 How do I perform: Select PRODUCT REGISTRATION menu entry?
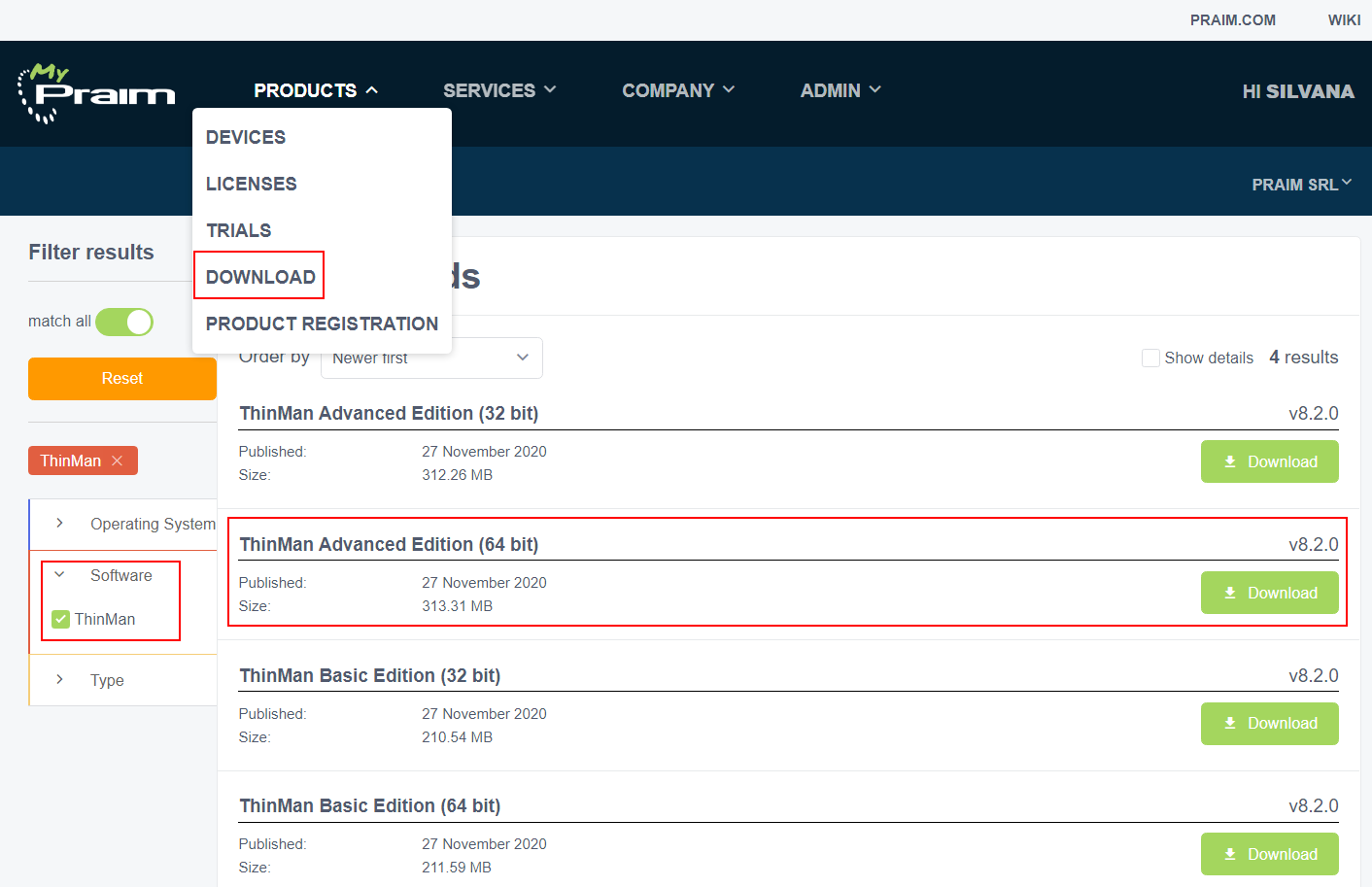pyautogui.click(x=322, y=324)
